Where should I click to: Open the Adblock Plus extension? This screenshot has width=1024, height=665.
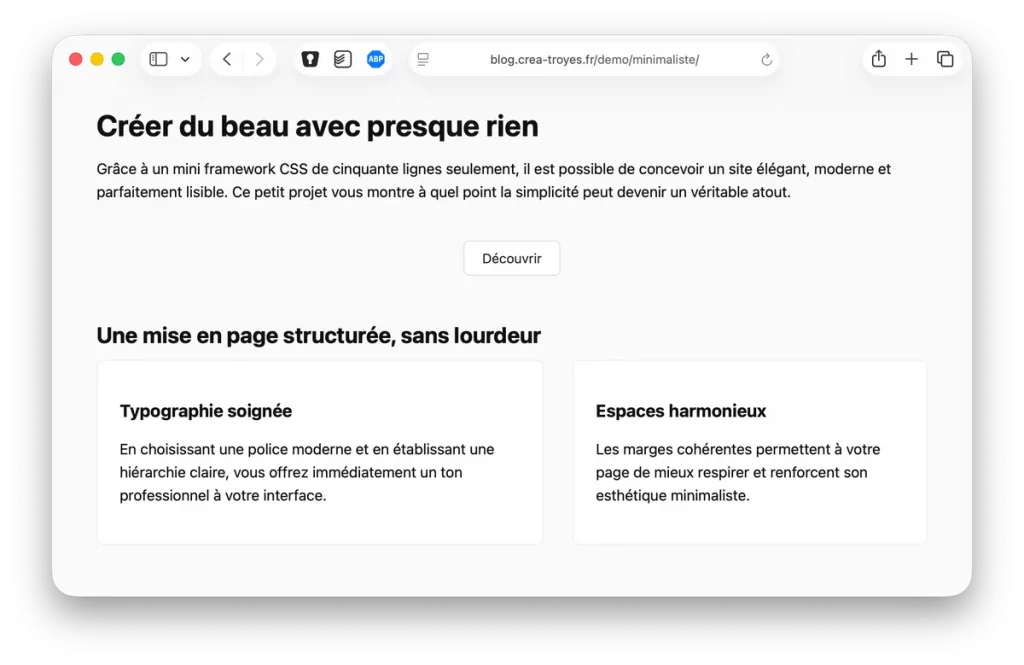(376, 59)
